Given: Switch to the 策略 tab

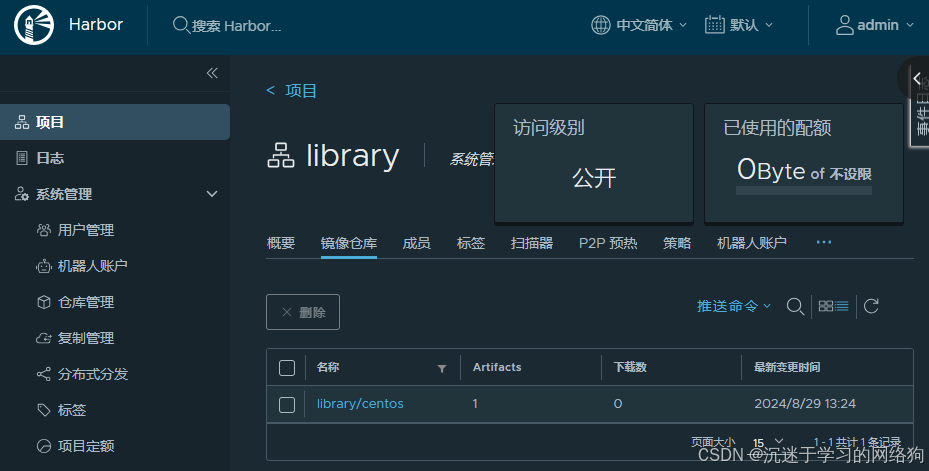Looking at the screenshot, I should [677, 243].
